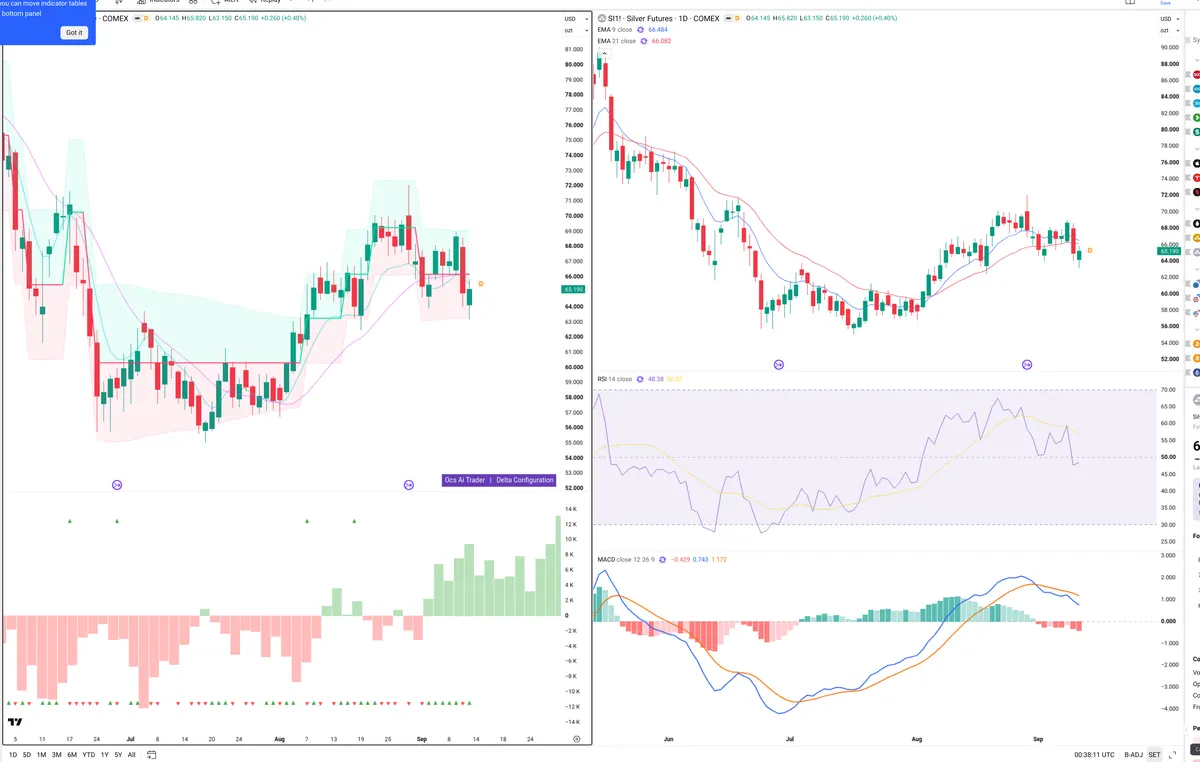Click the silver symbol logo on right chart
The width and height of the screenshot is (1200, 762).
pos(601,18)
